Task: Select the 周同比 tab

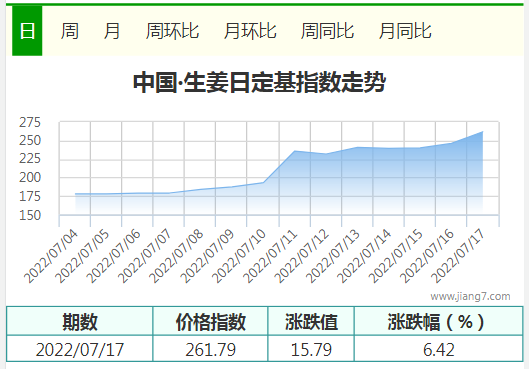Action: point(327,31)
